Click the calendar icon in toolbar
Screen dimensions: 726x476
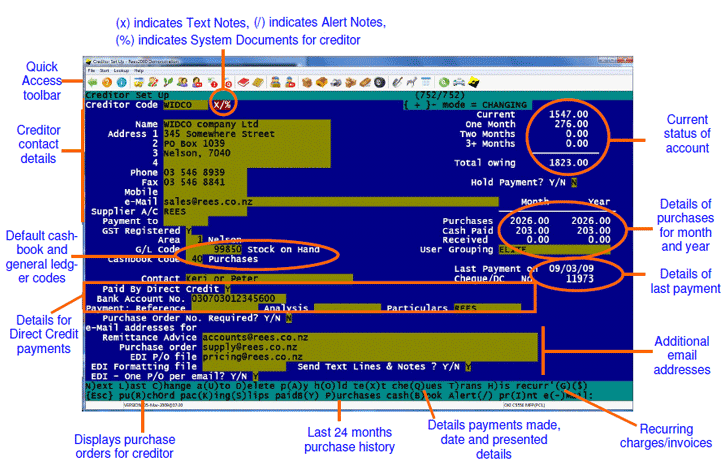pyautogui.click(x=425, y=83)
